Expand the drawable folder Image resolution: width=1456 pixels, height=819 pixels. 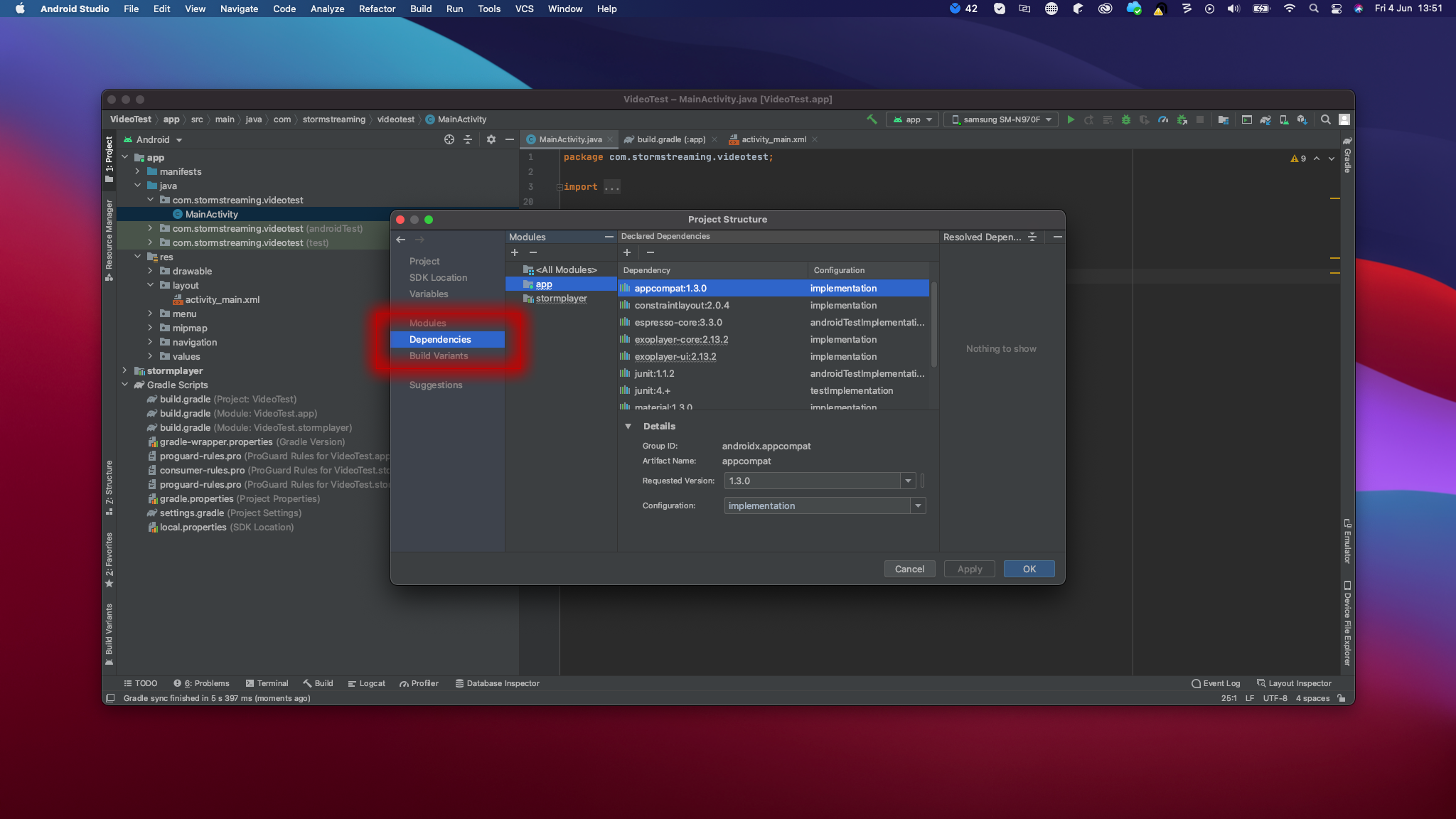pyautogui.click(x=150, y=271)
